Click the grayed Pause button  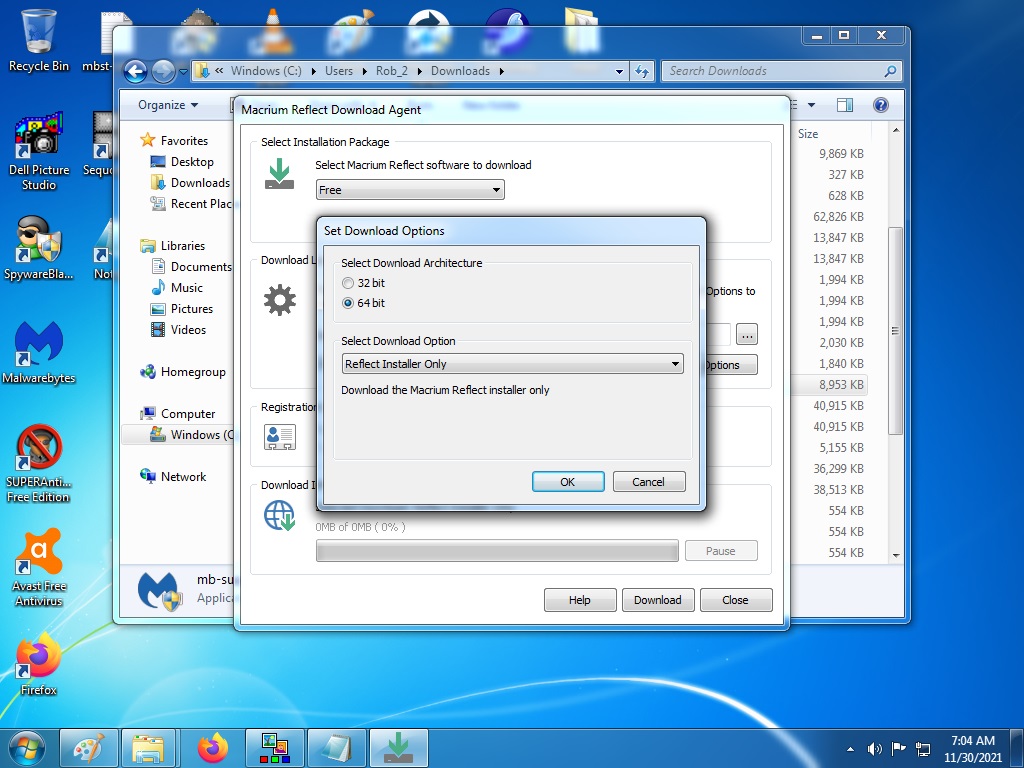tap(721, 551)
